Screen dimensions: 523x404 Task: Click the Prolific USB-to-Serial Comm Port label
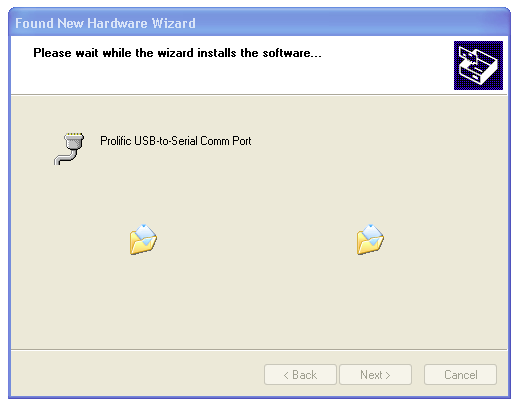(175, 141)
